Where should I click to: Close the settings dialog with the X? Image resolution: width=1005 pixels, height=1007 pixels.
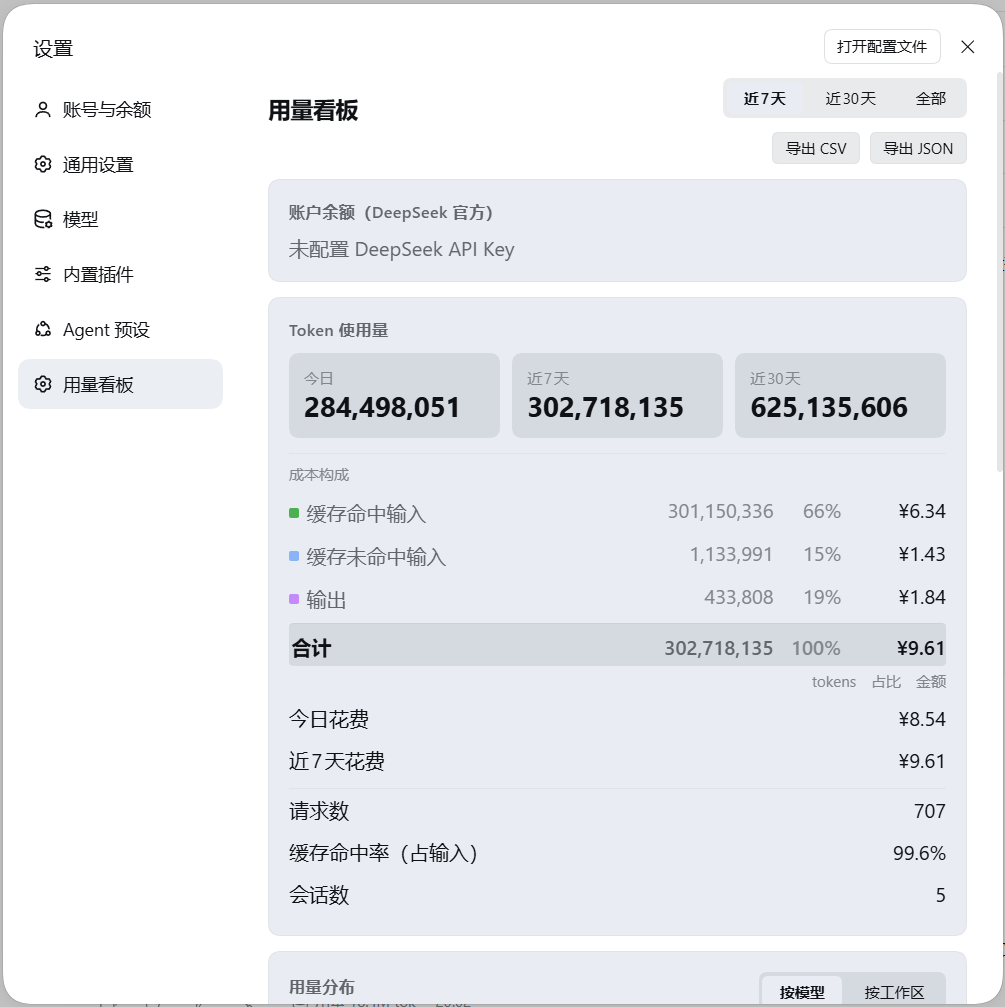click(967, 47)
